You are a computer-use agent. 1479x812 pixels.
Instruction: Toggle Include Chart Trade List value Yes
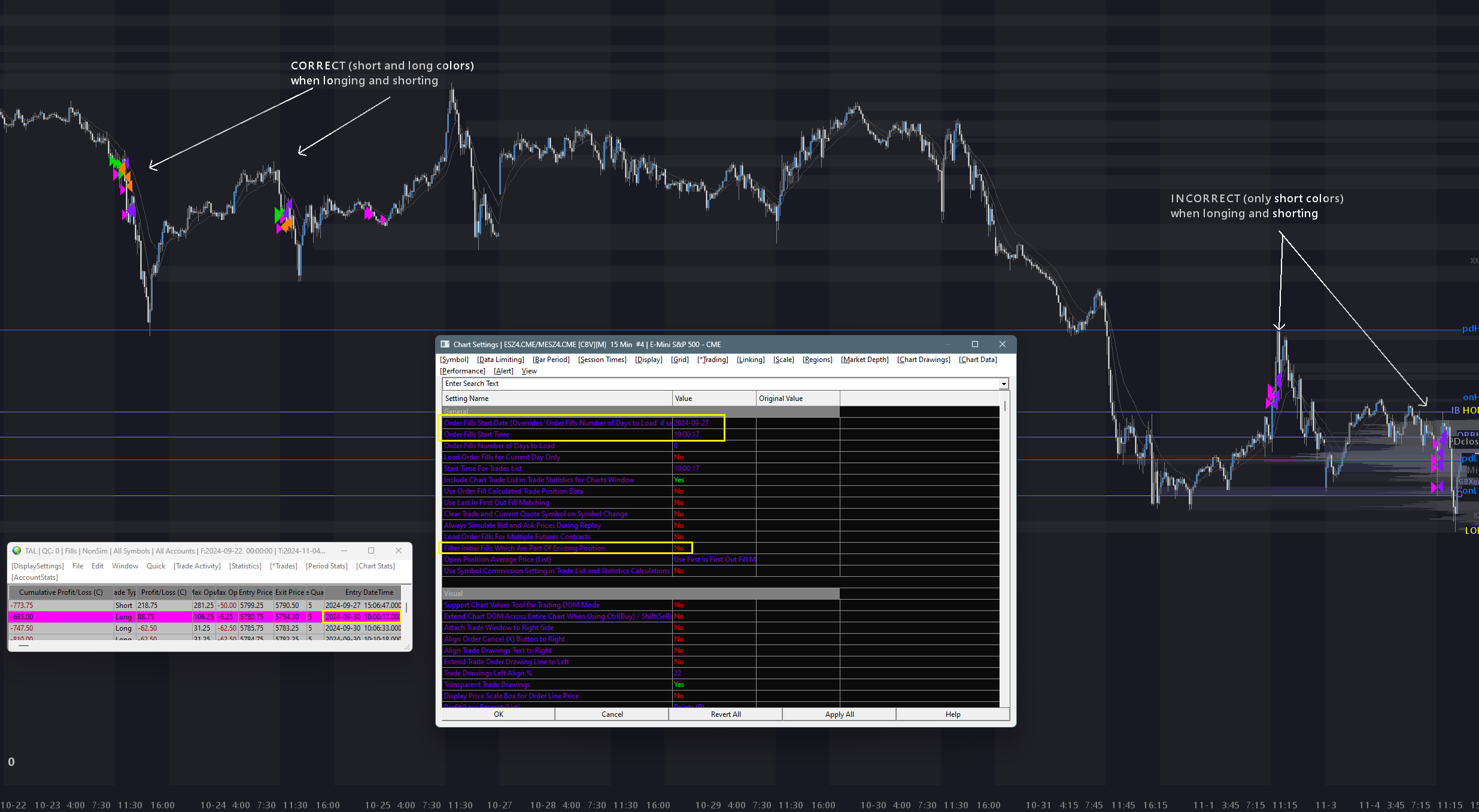coord(679,480)
